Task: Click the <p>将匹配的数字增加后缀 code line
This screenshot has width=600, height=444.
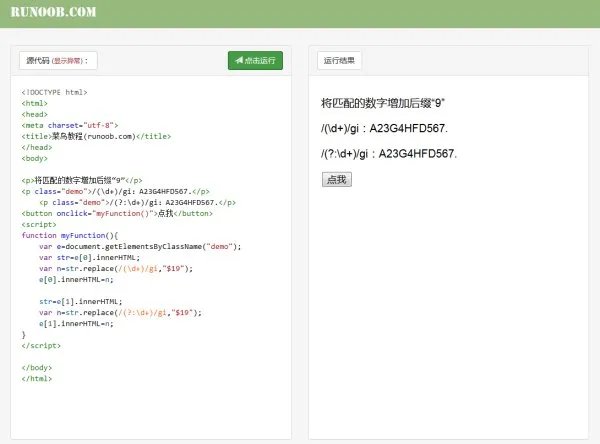Action: (82, 180)
